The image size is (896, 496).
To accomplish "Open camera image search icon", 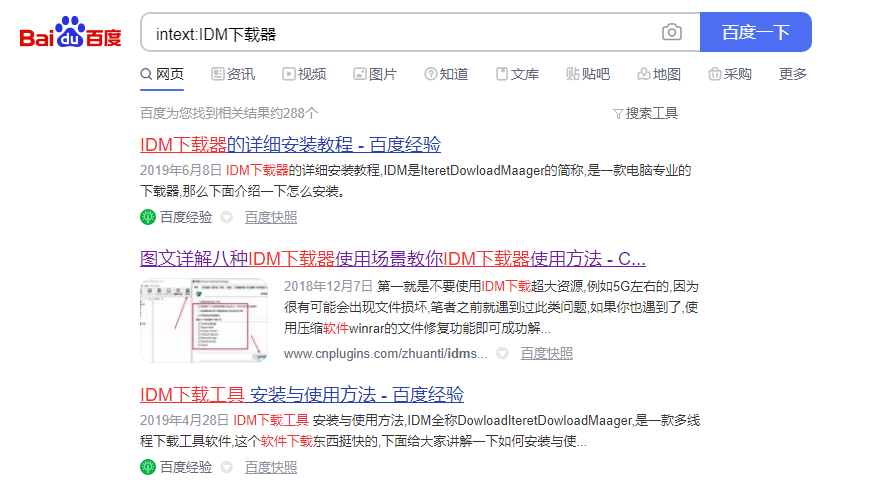I will pos(671,32).
